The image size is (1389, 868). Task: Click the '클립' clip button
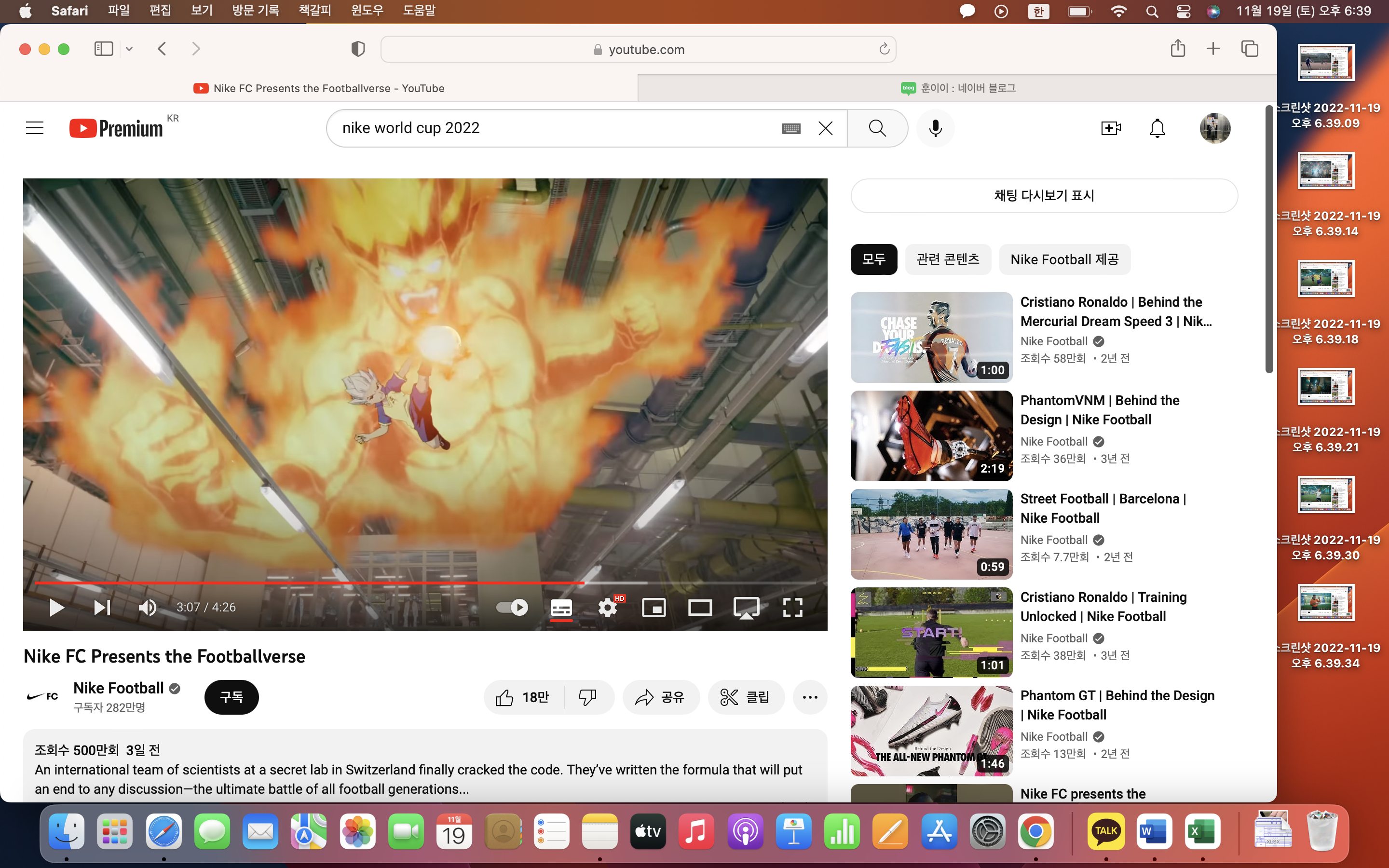coord(746,697)
